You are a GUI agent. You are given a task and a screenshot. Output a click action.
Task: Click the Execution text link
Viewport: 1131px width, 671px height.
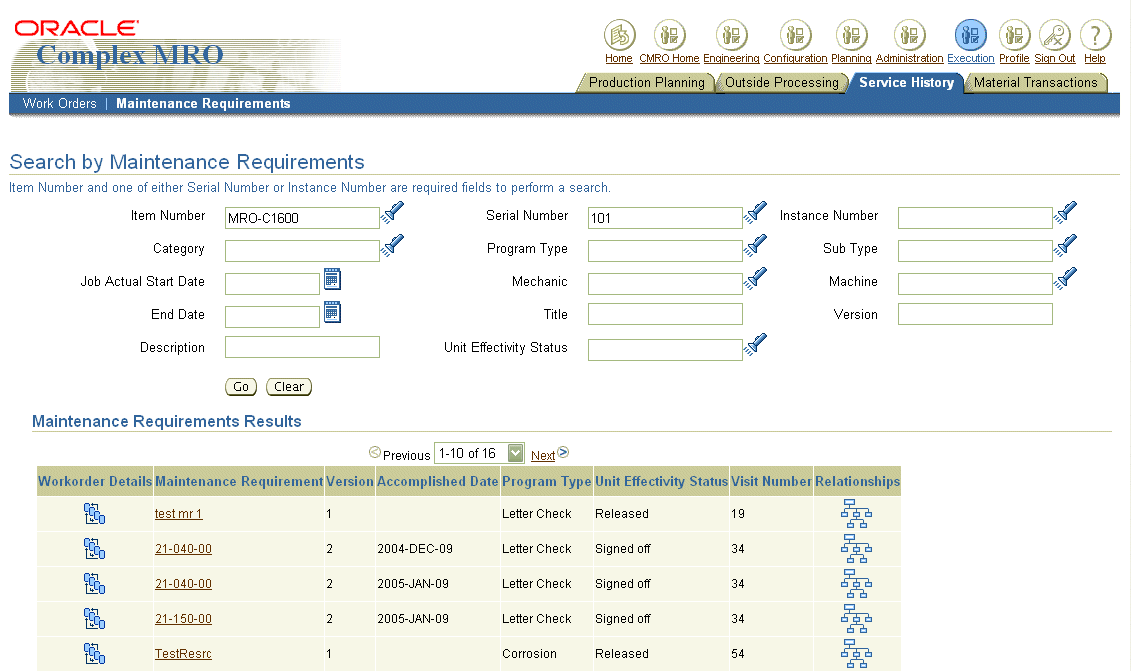pos(971,58)
